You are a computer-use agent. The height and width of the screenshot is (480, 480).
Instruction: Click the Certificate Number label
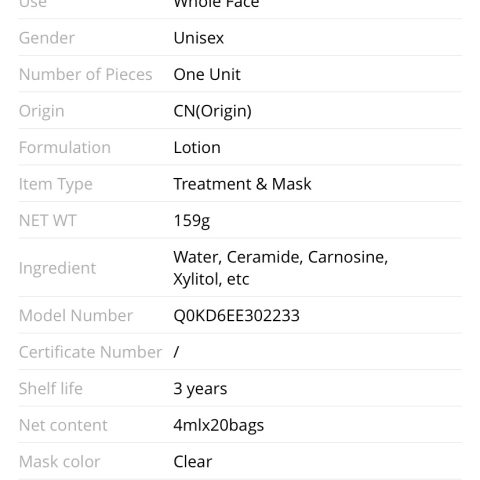click(90, 352)
